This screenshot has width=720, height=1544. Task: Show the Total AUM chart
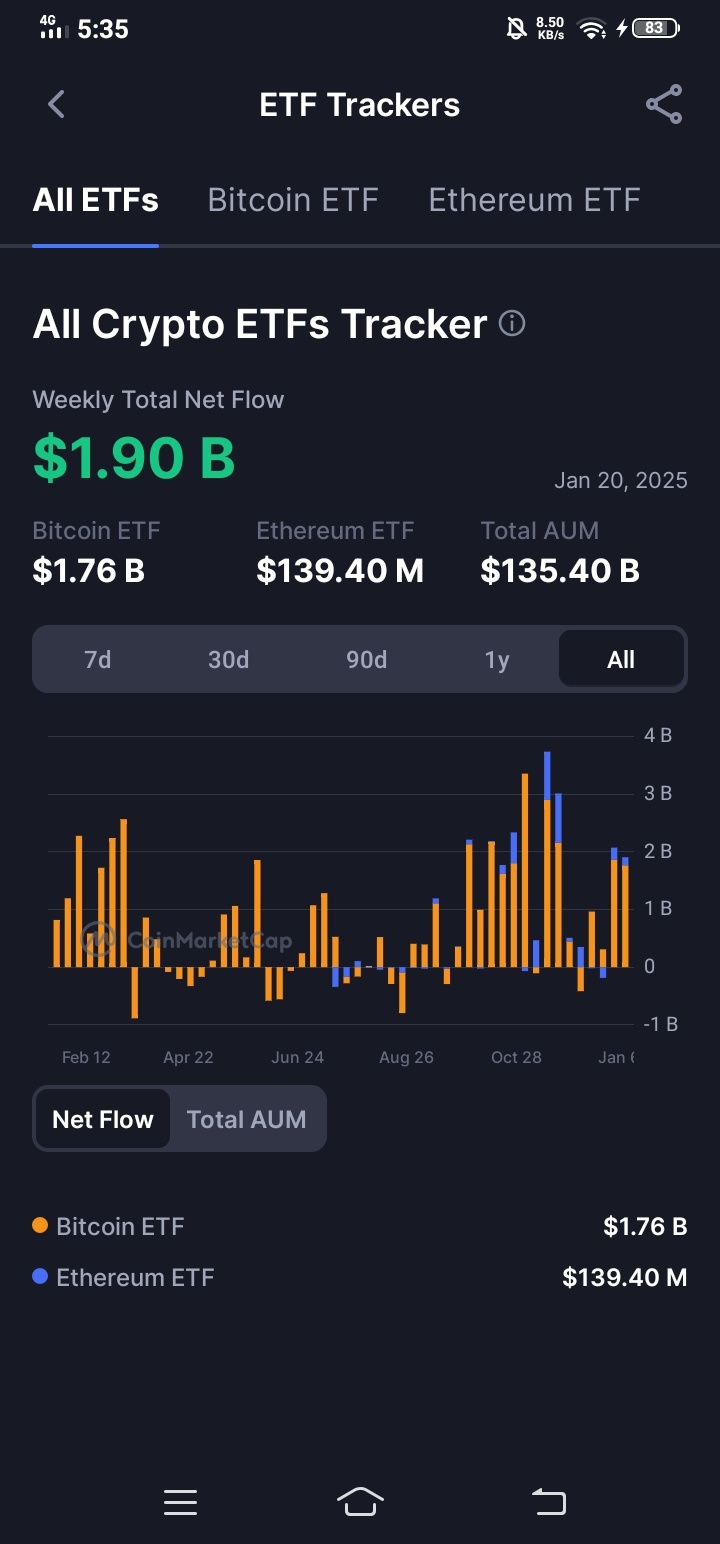click(x=247, y=1119)
